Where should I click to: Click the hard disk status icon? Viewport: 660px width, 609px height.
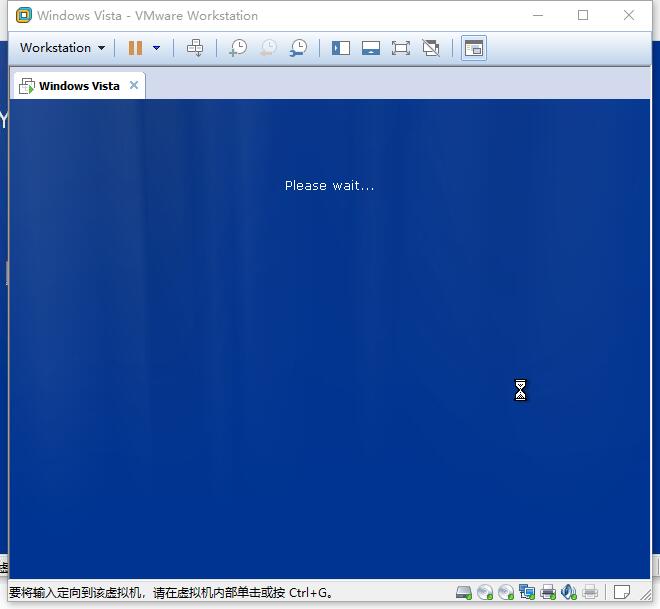pos(464,593)
